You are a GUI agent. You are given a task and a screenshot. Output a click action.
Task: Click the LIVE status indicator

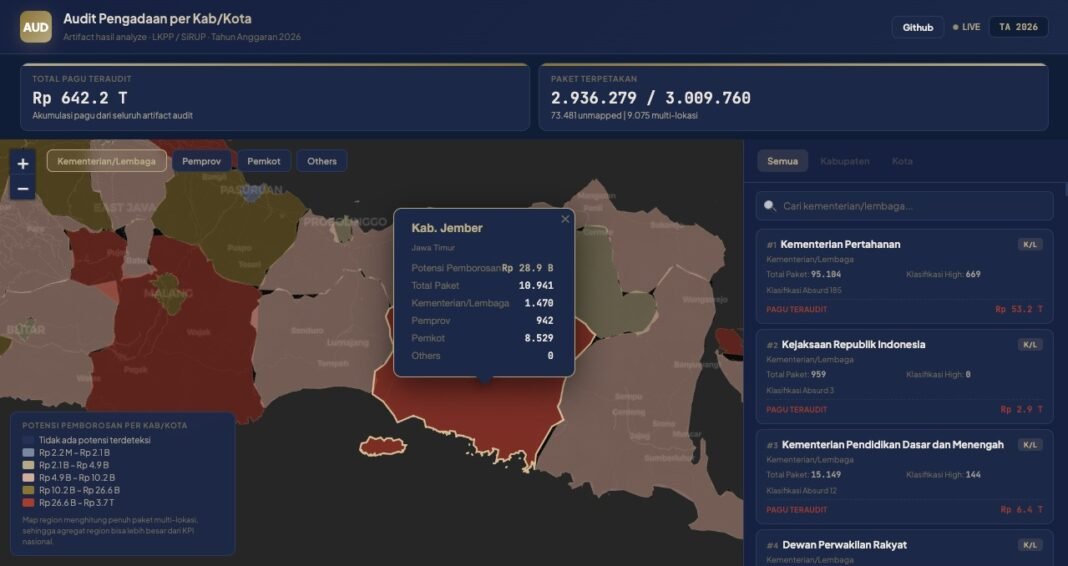pos(966,27)
